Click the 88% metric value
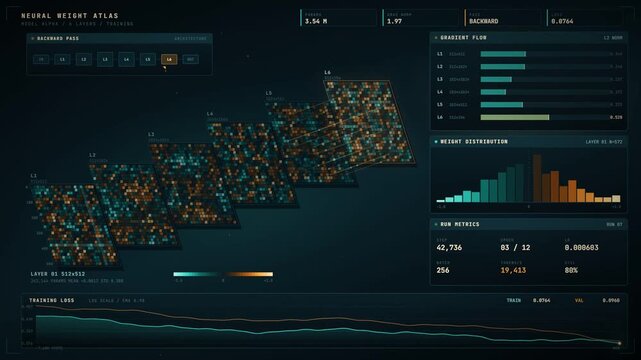 (x=571, y=271)
